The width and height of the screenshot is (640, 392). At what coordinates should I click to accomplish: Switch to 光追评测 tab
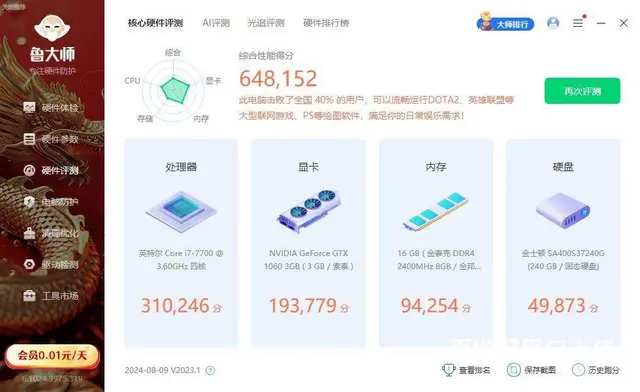point(266,23)
